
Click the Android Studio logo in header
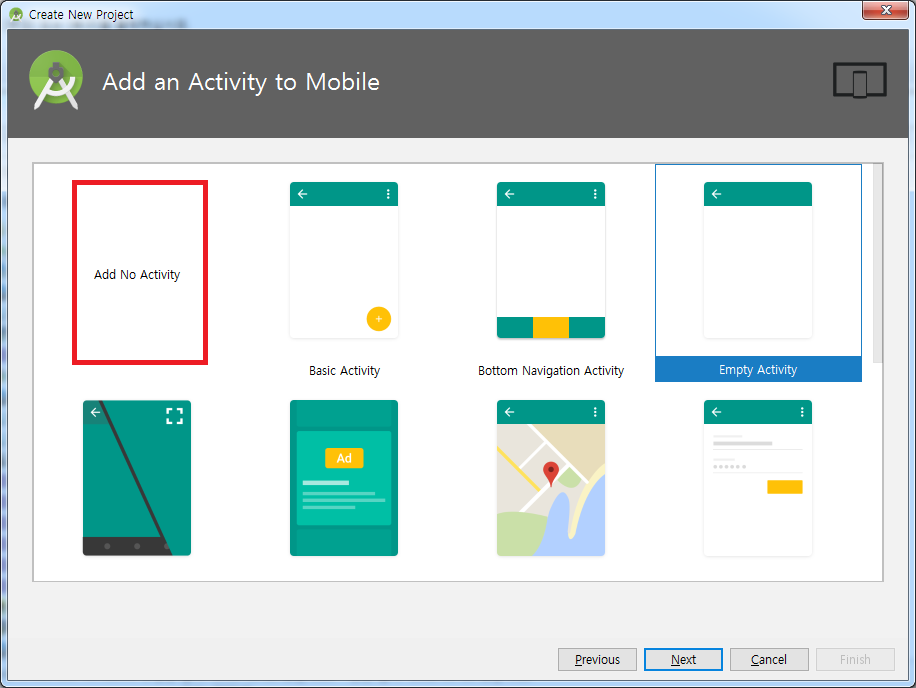coord(56,80)
